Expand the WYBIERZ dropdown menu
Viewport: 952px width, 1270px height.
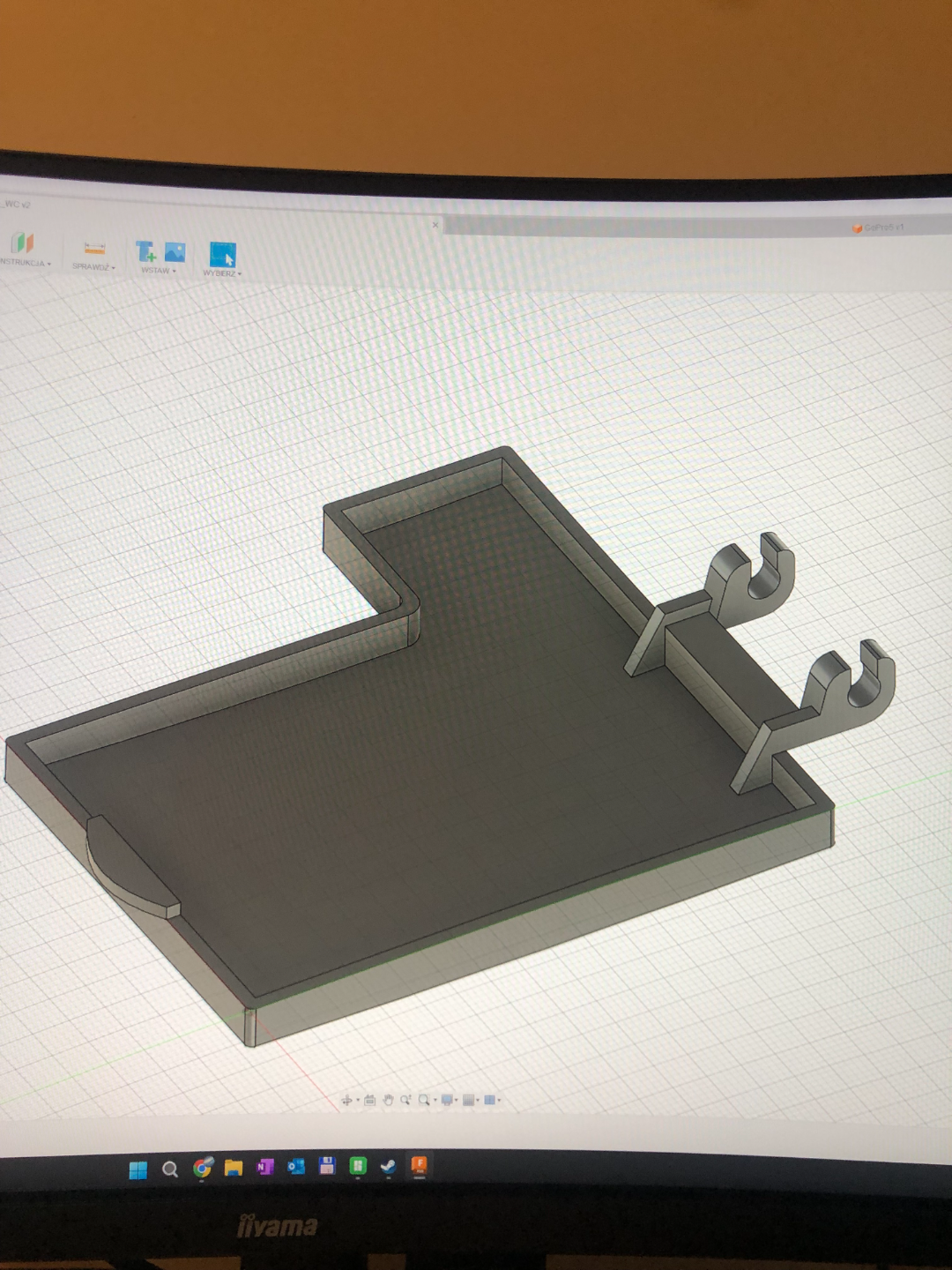[222, 273]
